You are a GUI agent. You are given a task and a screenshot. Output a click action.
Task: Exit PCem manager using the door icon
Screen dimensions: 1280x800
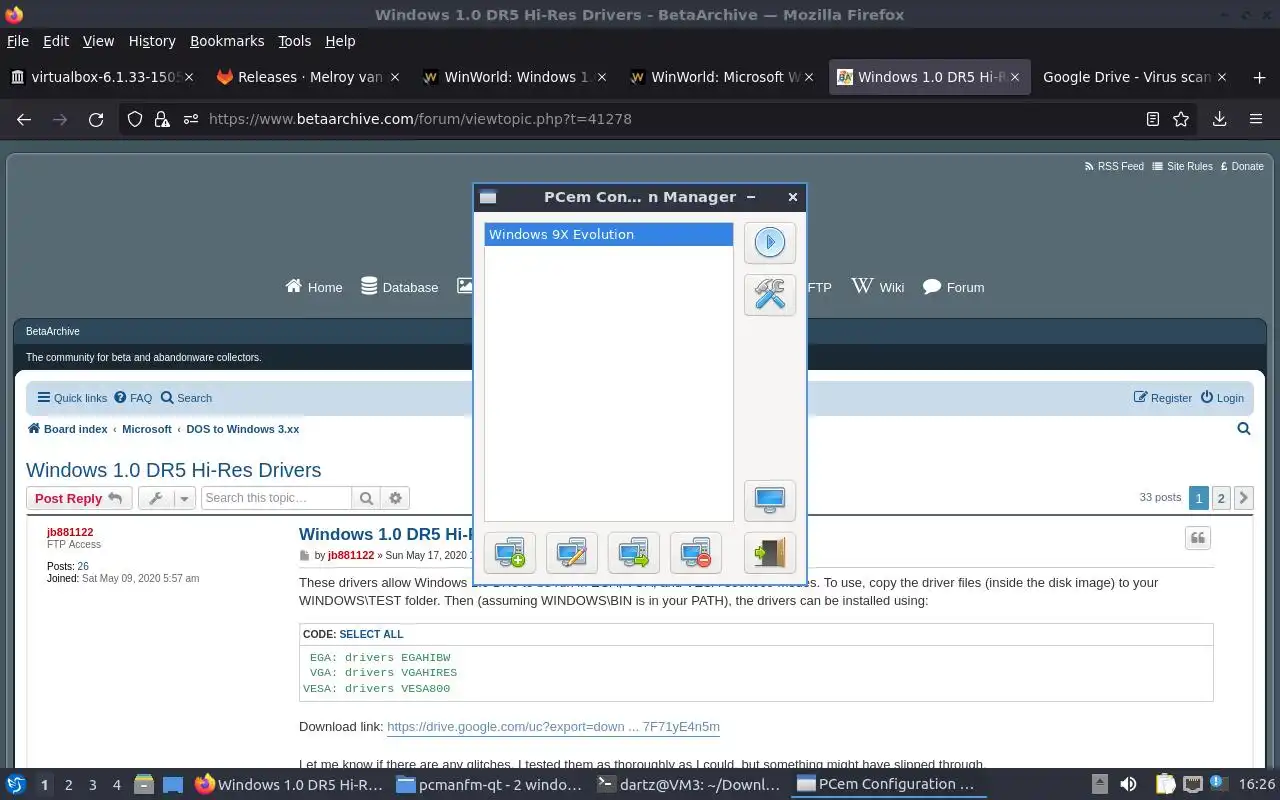click(769, 552)
